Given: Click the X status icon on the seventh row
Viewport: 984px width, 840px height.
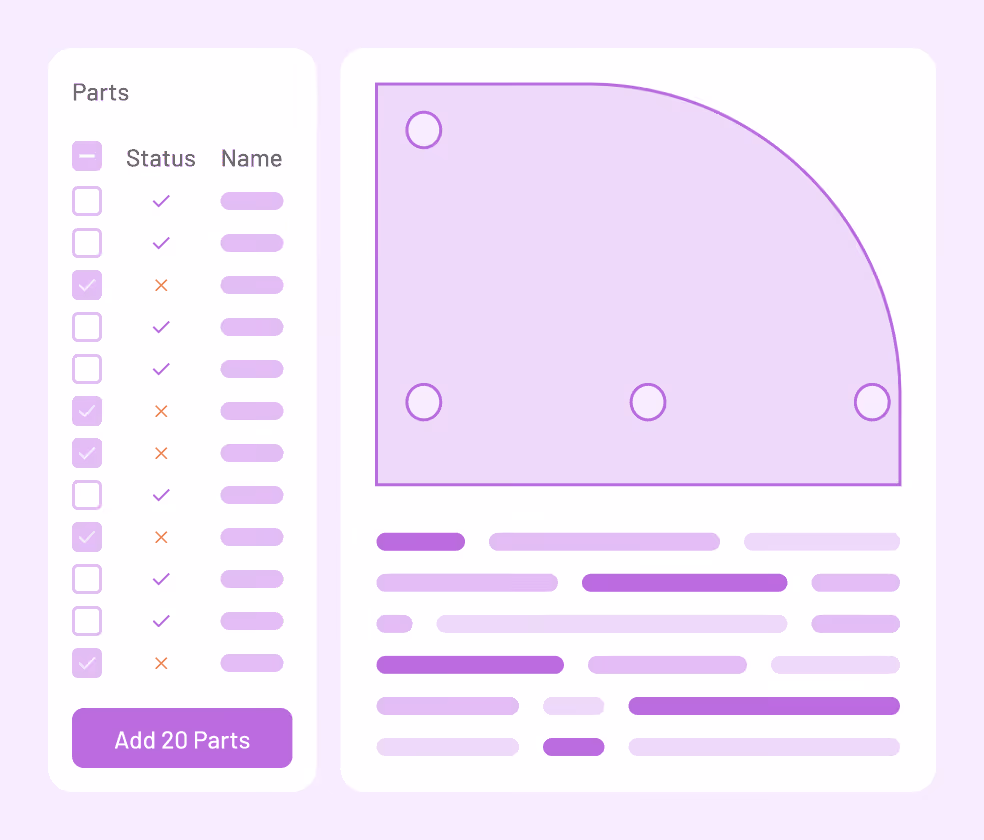Looking at the screenshot, I should point(161,453).
